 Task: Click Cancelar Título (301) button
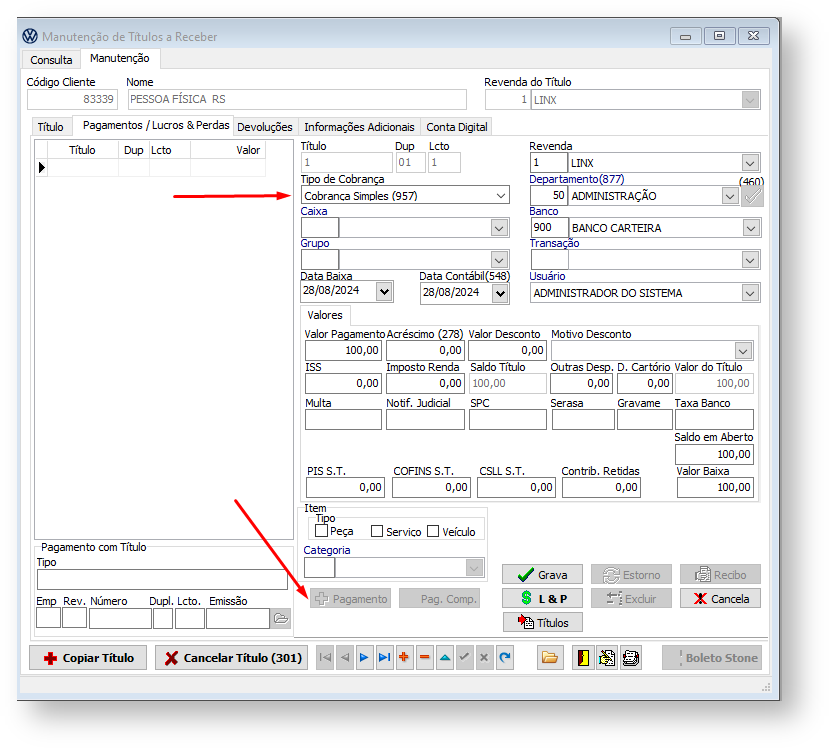click(x=231, y=658)
